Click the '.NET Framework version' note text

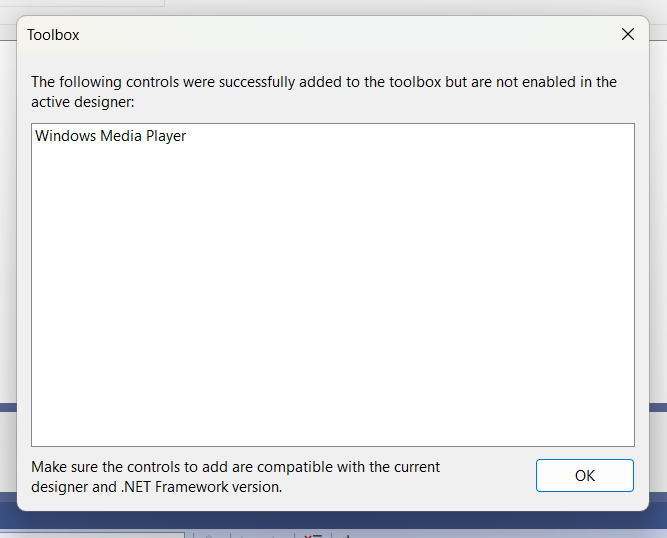[201, 487]
